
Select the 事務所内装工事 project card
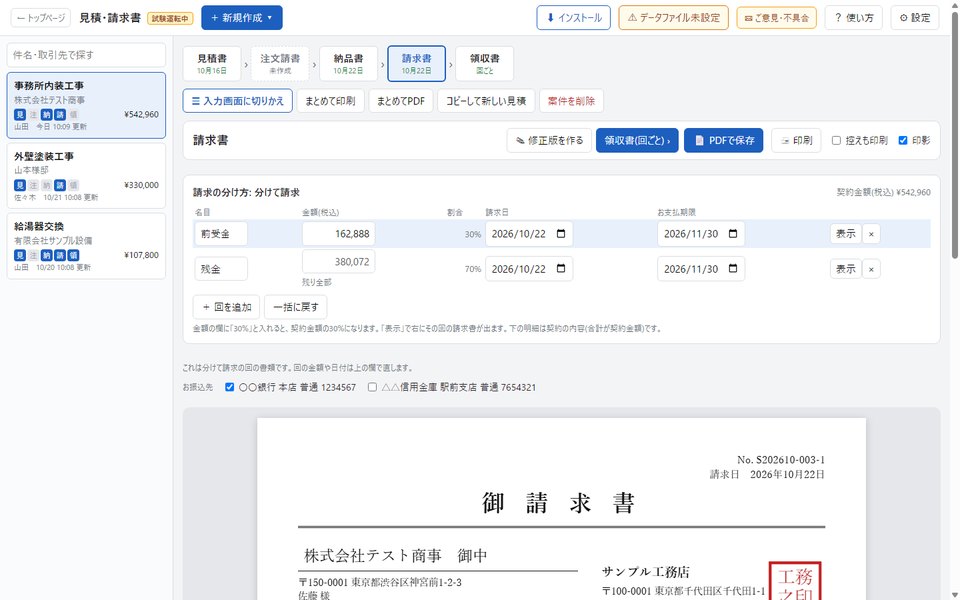coord(86,105)
